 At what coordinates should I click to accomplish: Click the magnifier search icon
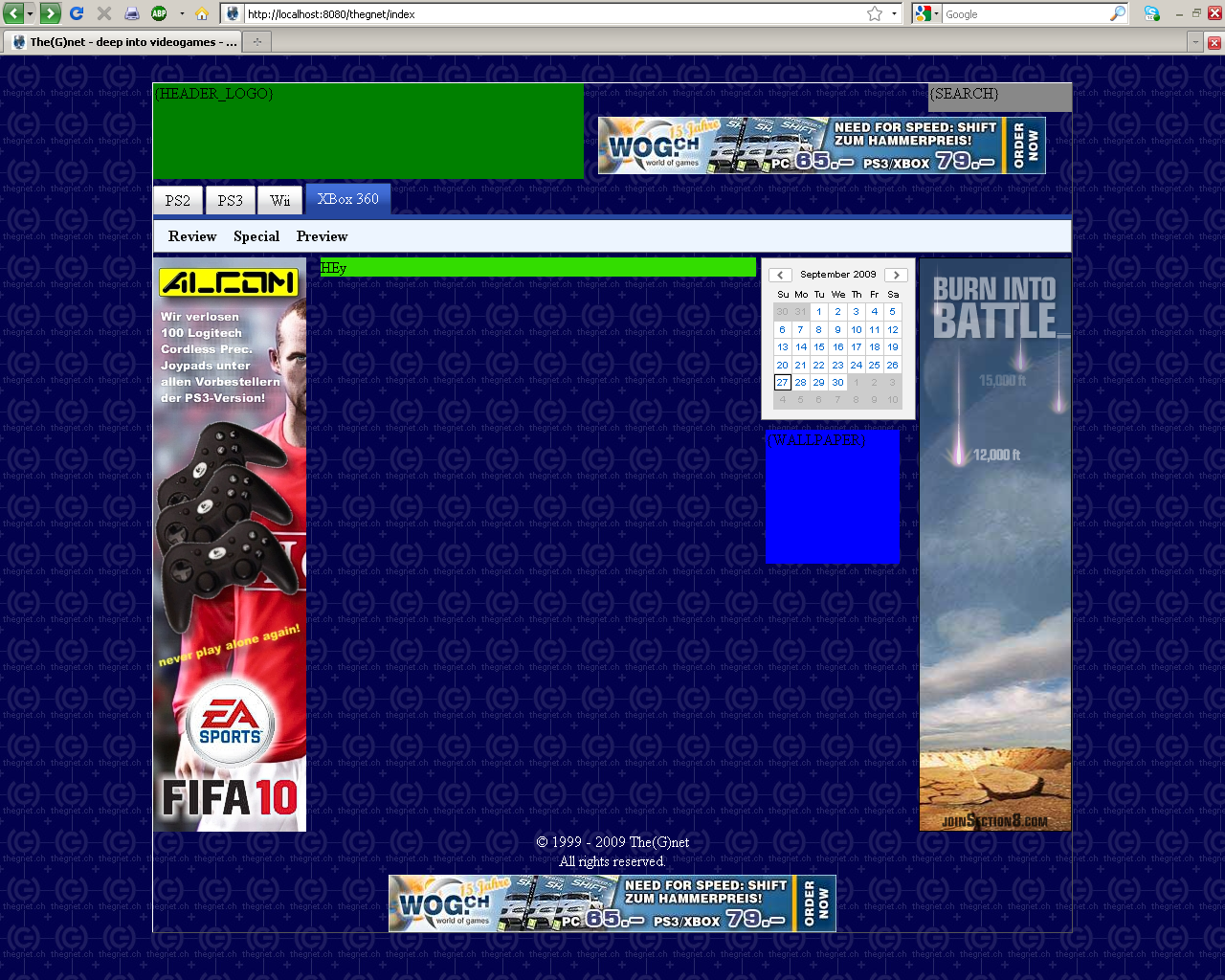pos(1117,13)
